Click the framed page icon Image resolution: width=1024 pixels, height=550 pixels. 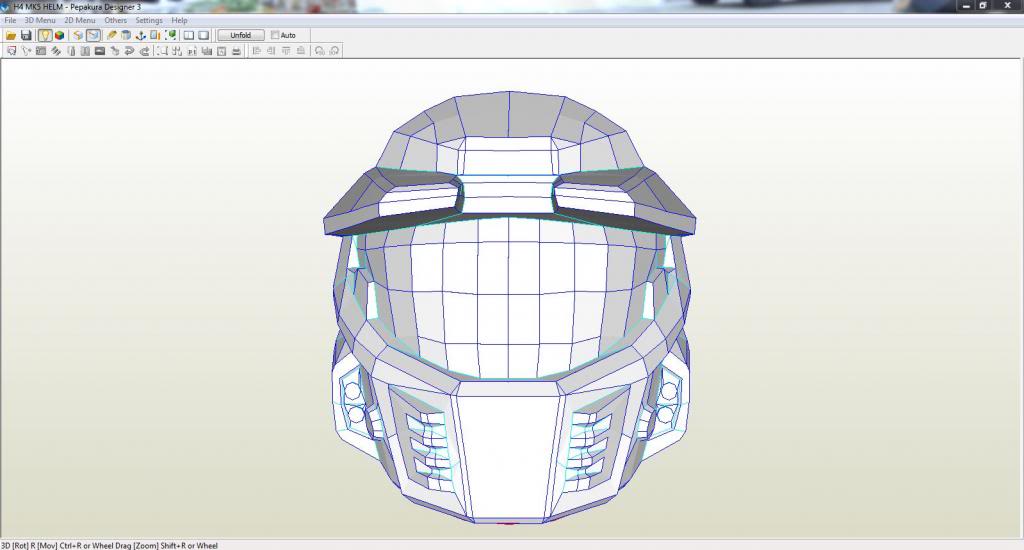221,51
